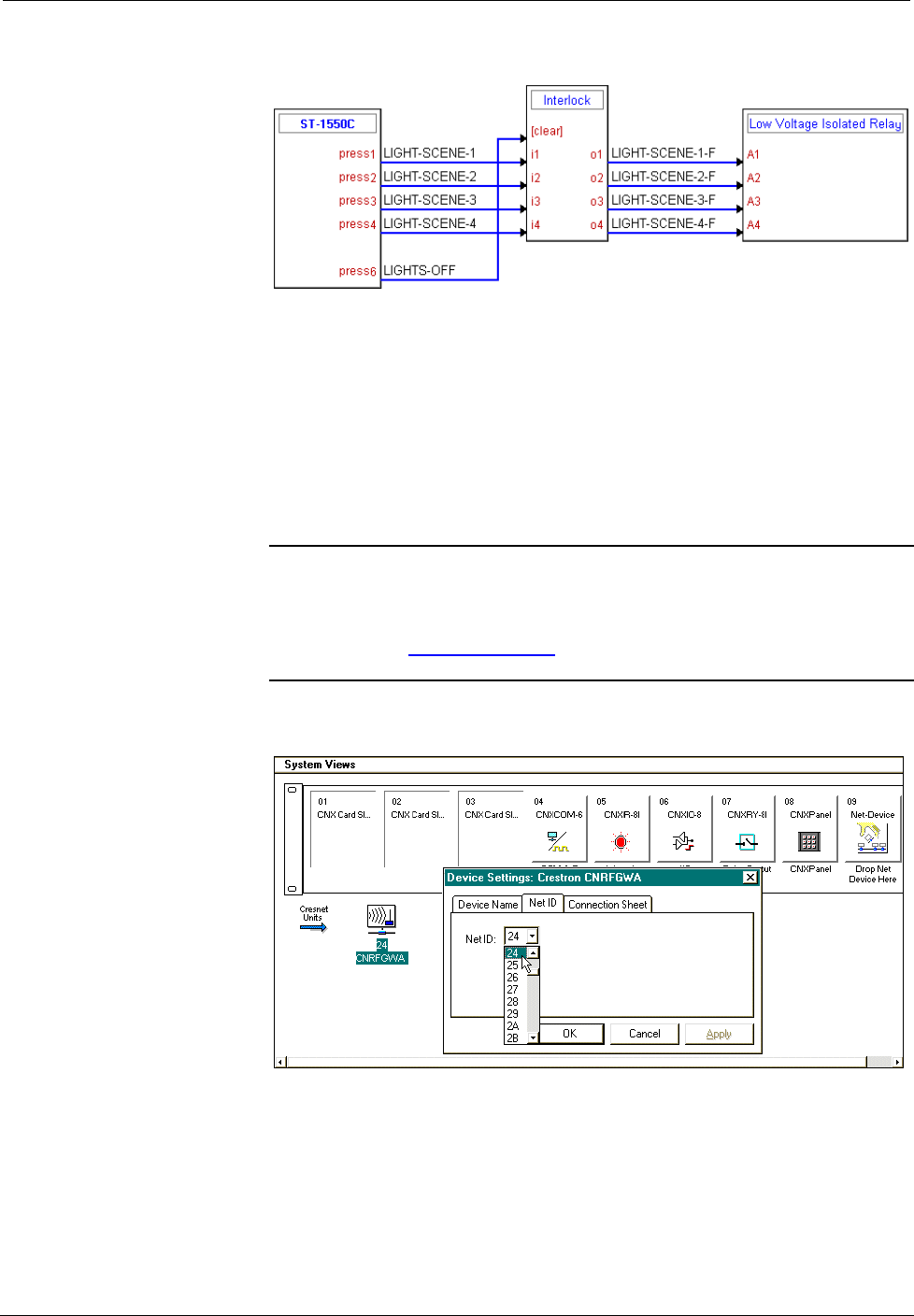The width and height of the screenshot is (914, 1316).
Task: Click the LIGHT-SCENE-3-F output signal
Action: (x=663, y=199)
